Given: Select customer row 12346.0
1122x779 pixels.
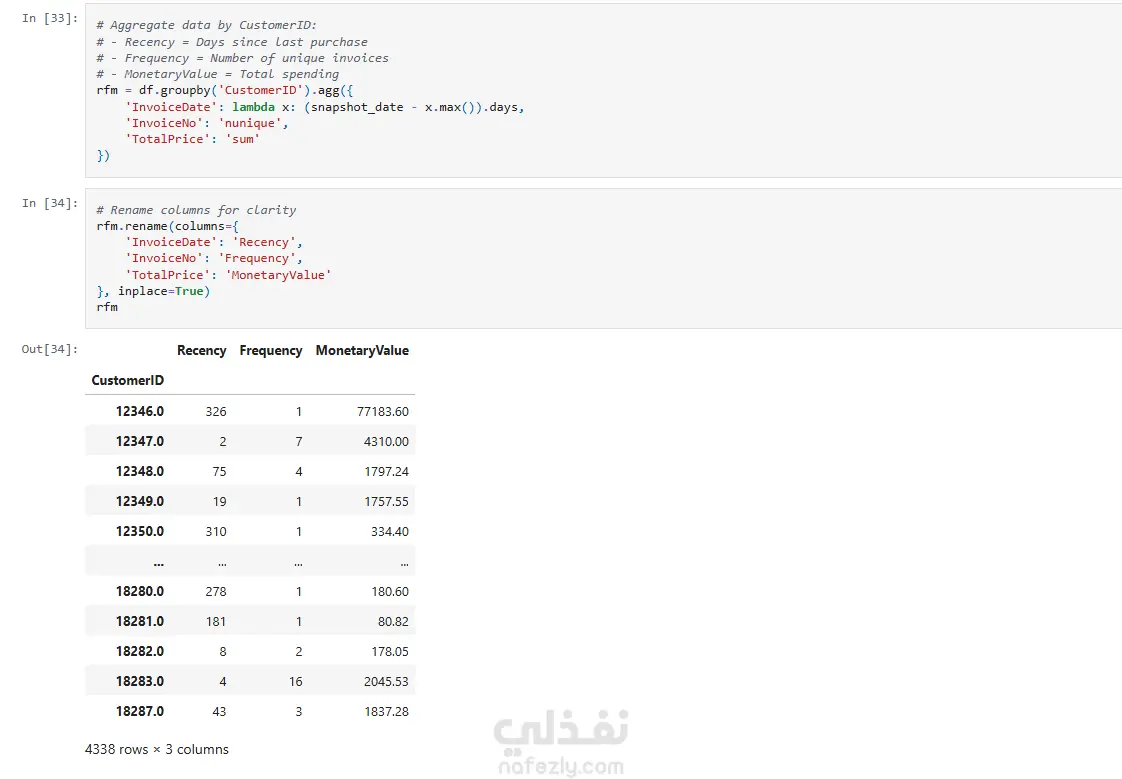Looking at the screenshot, I should pos(250,411).
